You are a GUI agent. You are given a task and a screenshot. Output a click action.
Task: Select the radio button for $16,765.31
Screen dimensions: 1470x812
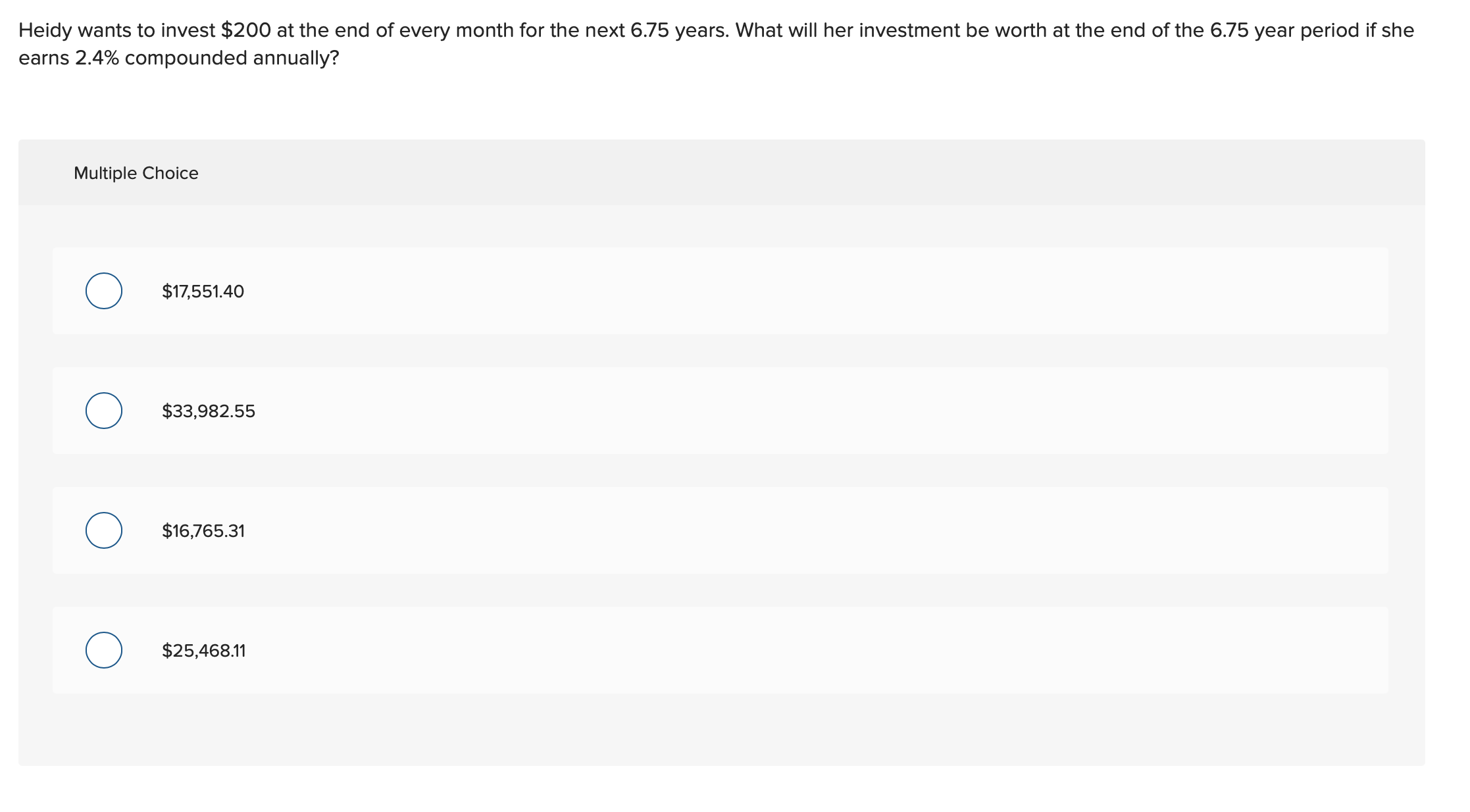click(103, 530)
